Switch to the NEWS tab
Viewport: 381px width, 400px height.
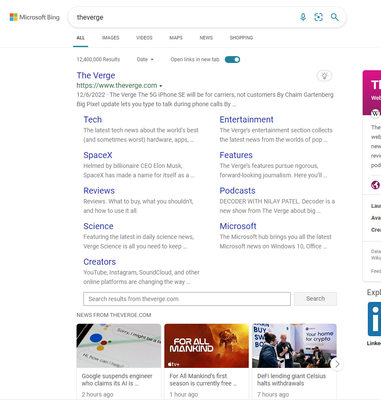[206, 38]
